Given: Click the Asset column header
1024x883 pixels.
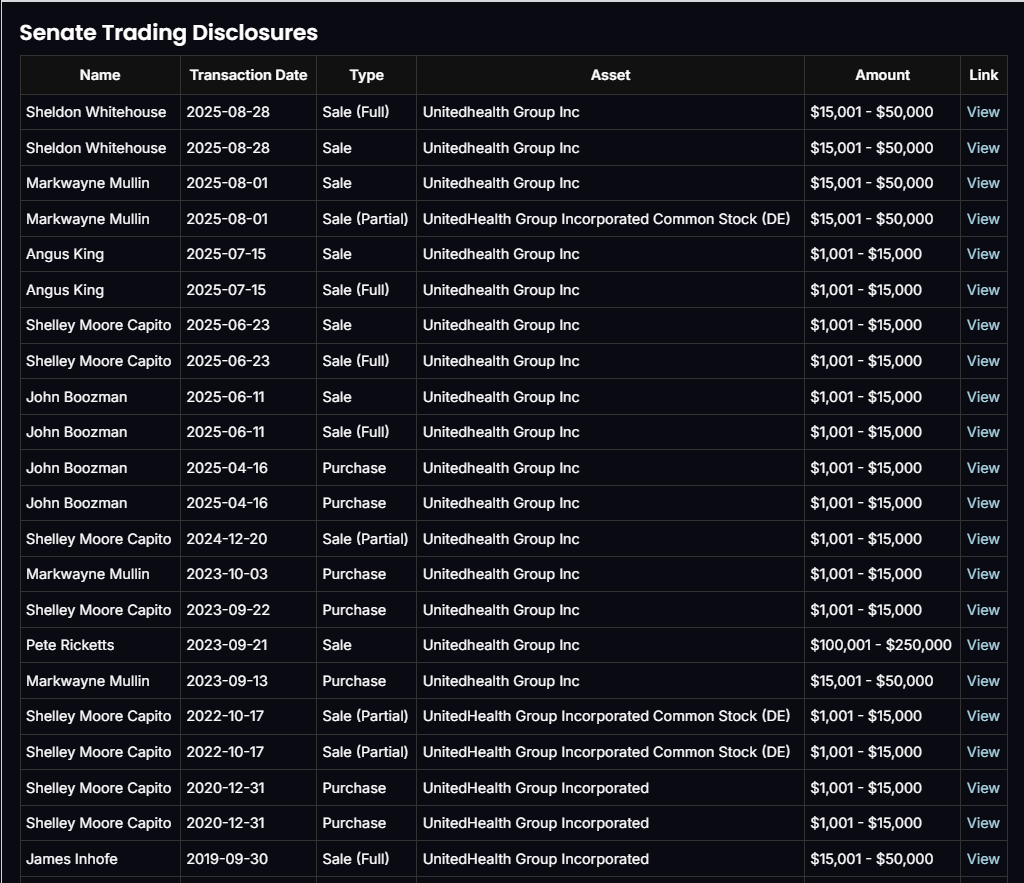Looking at the screenshot, I should point(610,75).
